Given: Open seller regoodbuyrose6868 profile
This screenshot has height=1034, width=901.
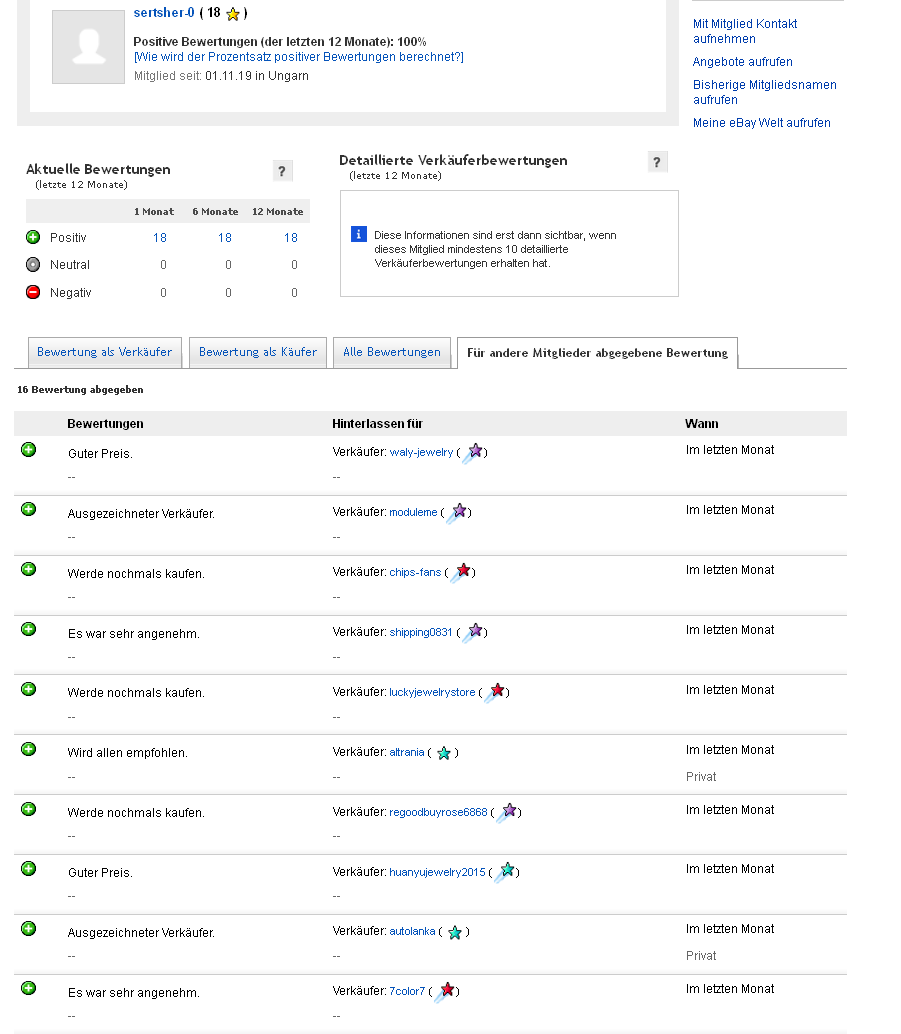Looking at the screenshot, I should [x=438, y=812].
